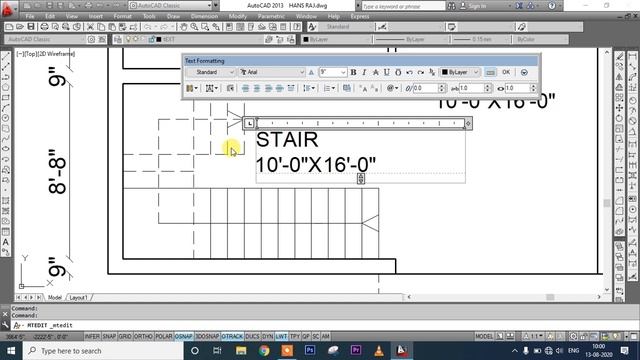This screenshot has height=360, width=640.
Task: Click the Undo arrow in Text Formatting
Action: [x=409, y=72]
